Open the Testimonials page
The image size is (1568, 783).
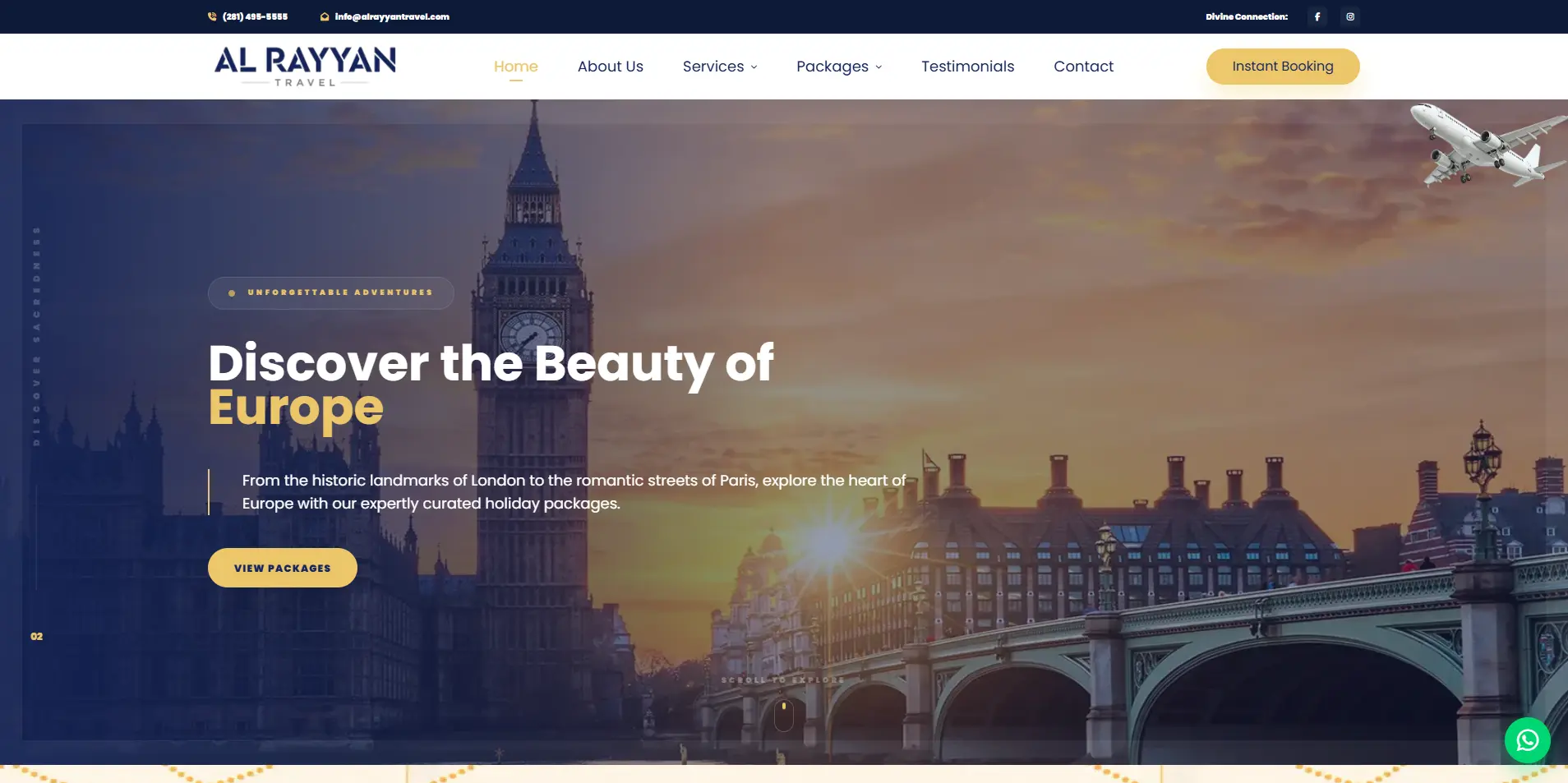[968, 67]
